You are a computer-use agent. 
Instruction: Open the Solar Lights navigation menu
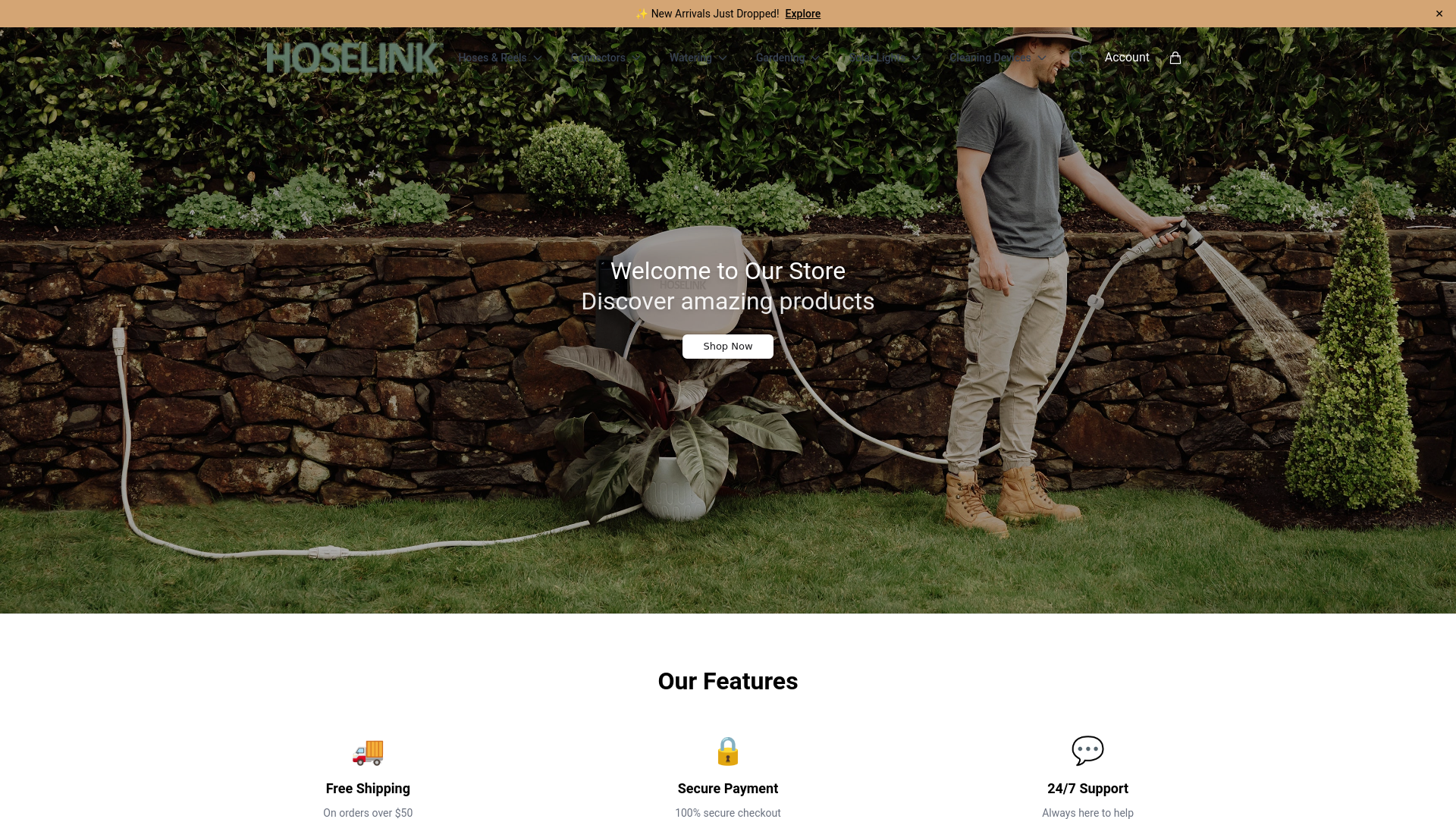coord(884,58)
